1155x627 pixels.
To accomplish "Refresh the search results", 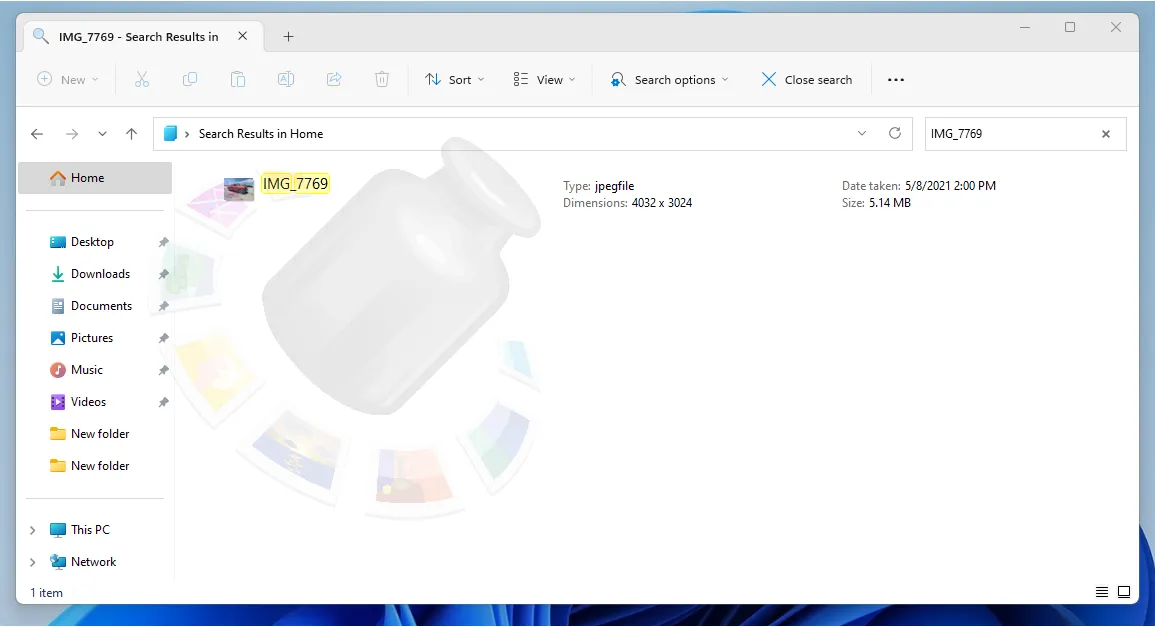I will (895, 133).
